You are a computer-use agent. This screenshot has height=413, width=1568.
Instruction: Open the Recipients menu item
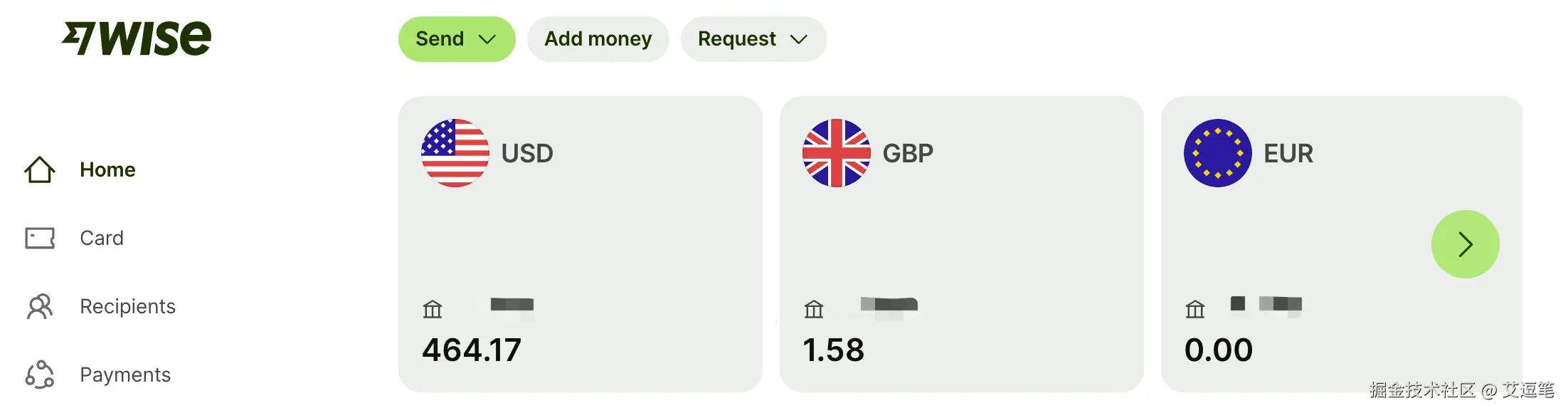[127, 306]
